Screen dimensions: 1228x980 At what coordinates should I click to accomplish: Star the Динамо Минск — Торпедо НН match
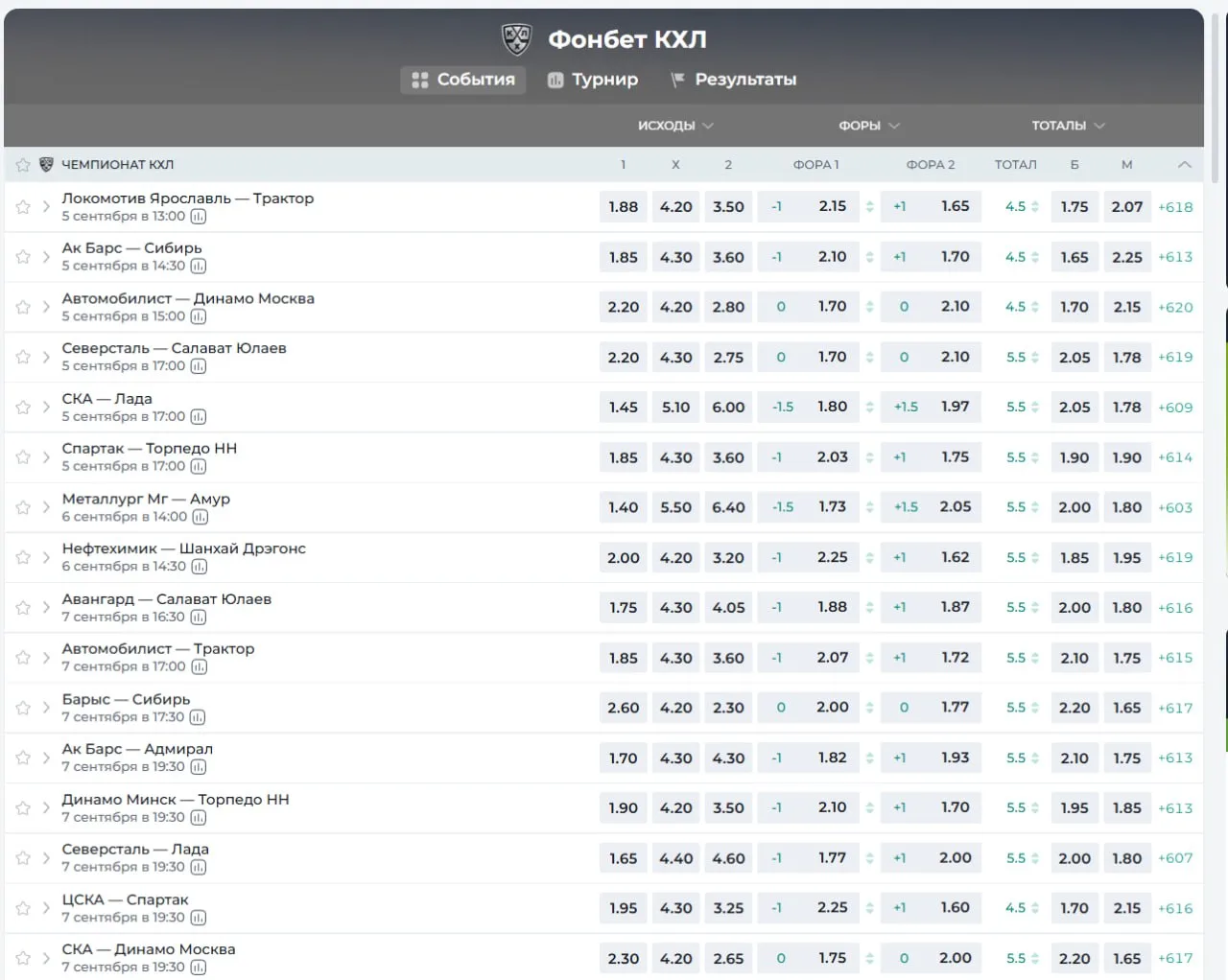coord(23,808)
